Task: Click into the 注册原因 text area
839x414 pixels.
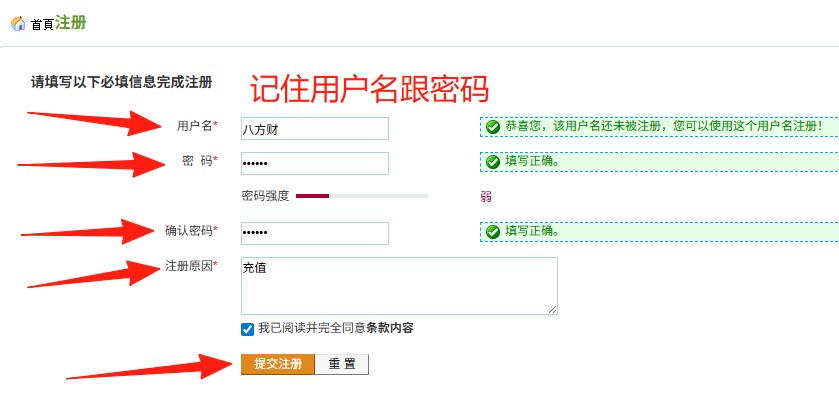Action: (x=399, y=286)
